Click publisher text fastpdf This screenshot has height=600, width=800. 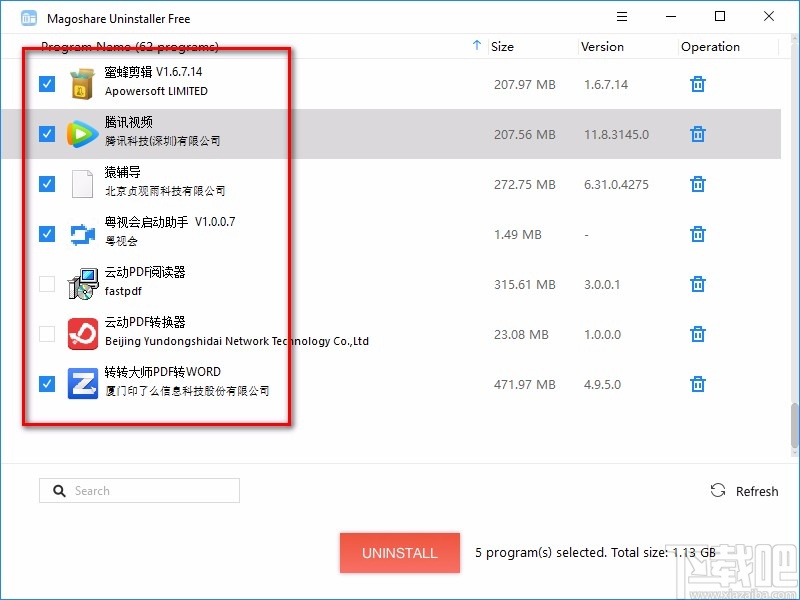coord(123,291)
